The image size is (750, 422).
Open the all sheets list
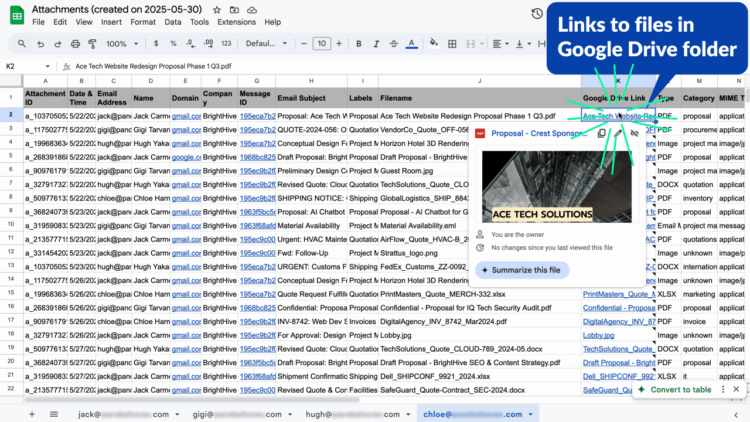(54, 414)
